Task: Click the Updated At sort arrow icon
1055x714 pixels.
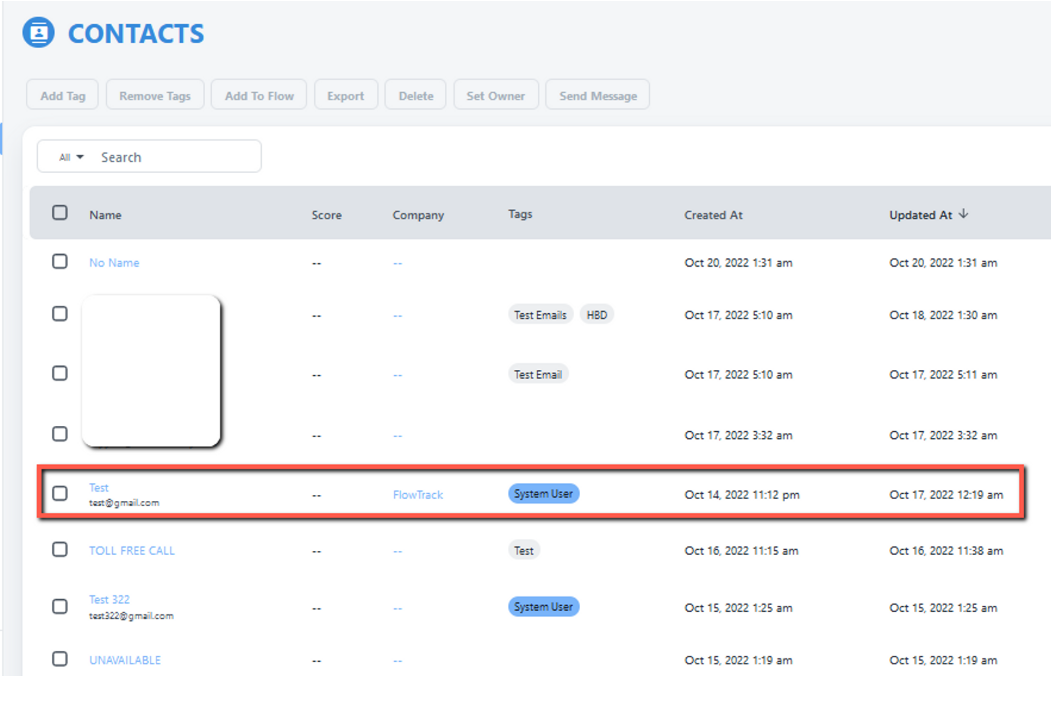Action: [x=962, y=213]
